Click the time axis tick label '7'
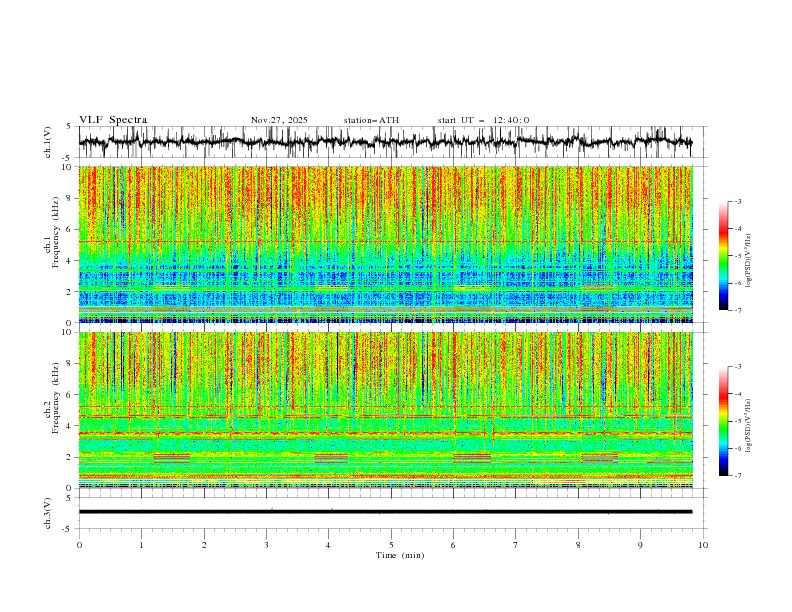The image size is (792, 612). (x=516, y=545)
